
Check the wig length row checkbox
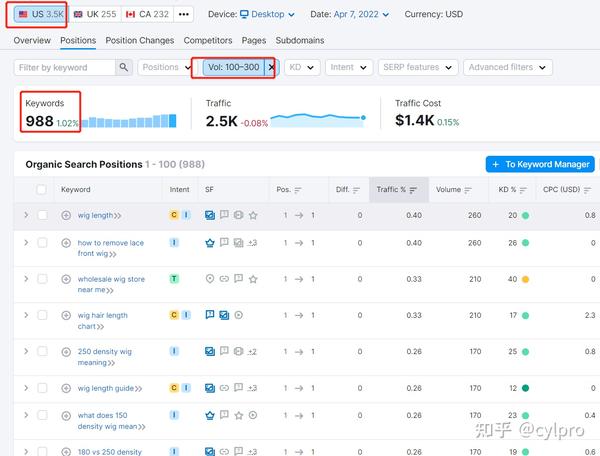(42, 215)
